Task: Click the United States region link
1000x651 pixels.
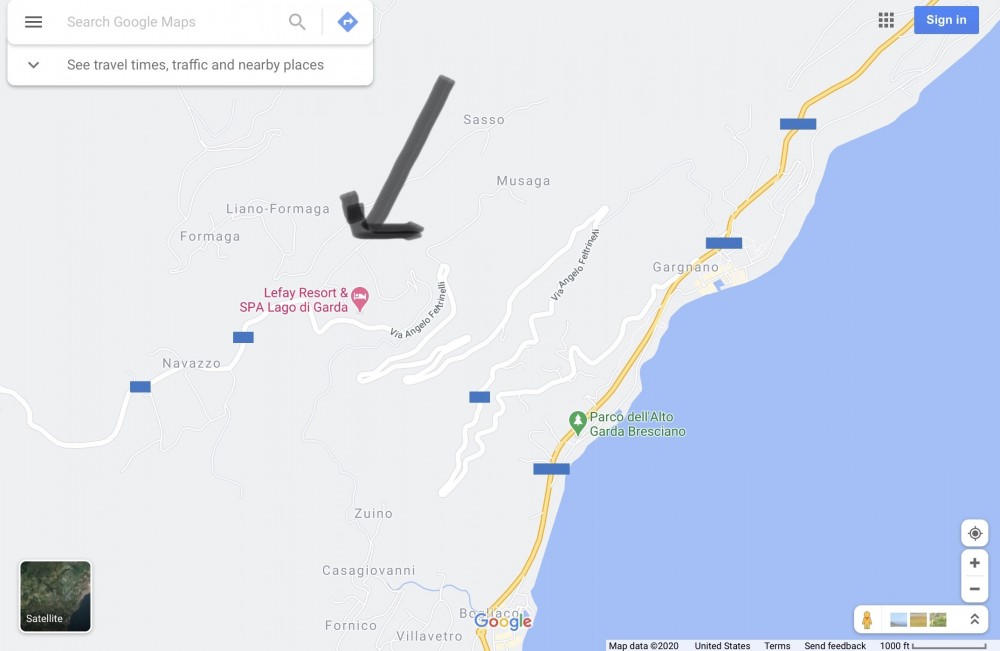Action: click(722, 646)
